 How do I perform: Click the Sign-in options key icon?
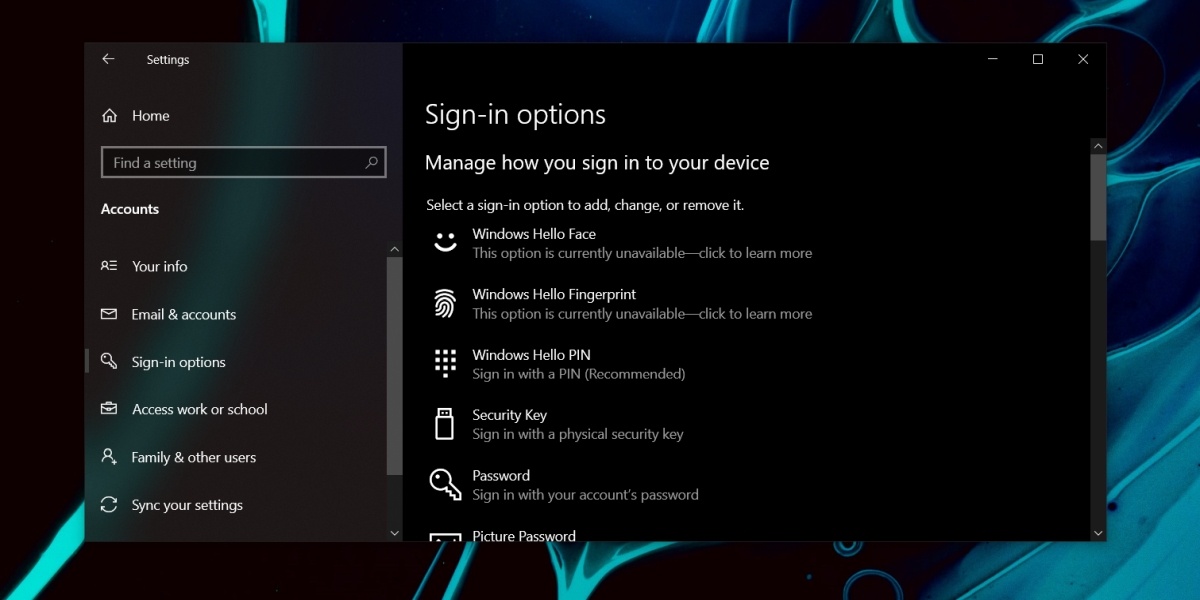click(x=109, y=361)
